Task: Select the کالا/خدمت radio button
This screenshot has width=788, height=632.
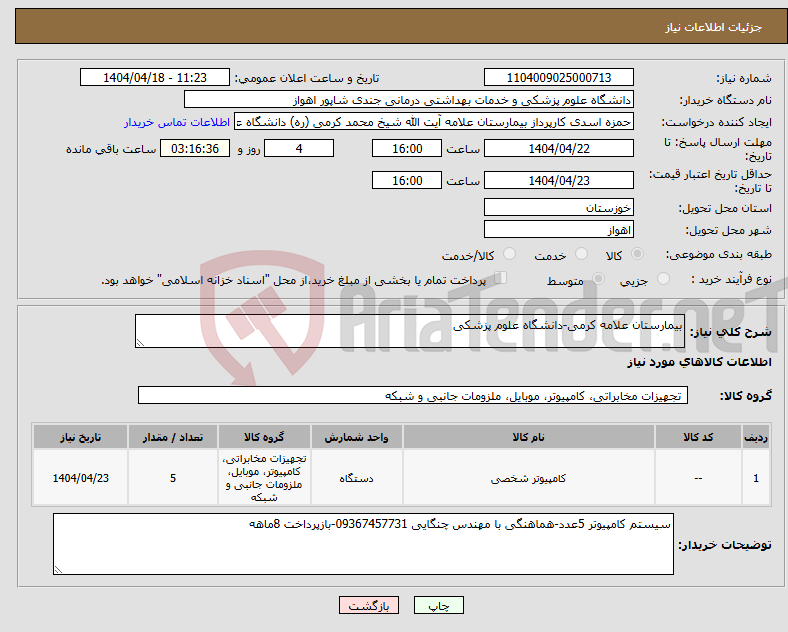Action: 510,254
